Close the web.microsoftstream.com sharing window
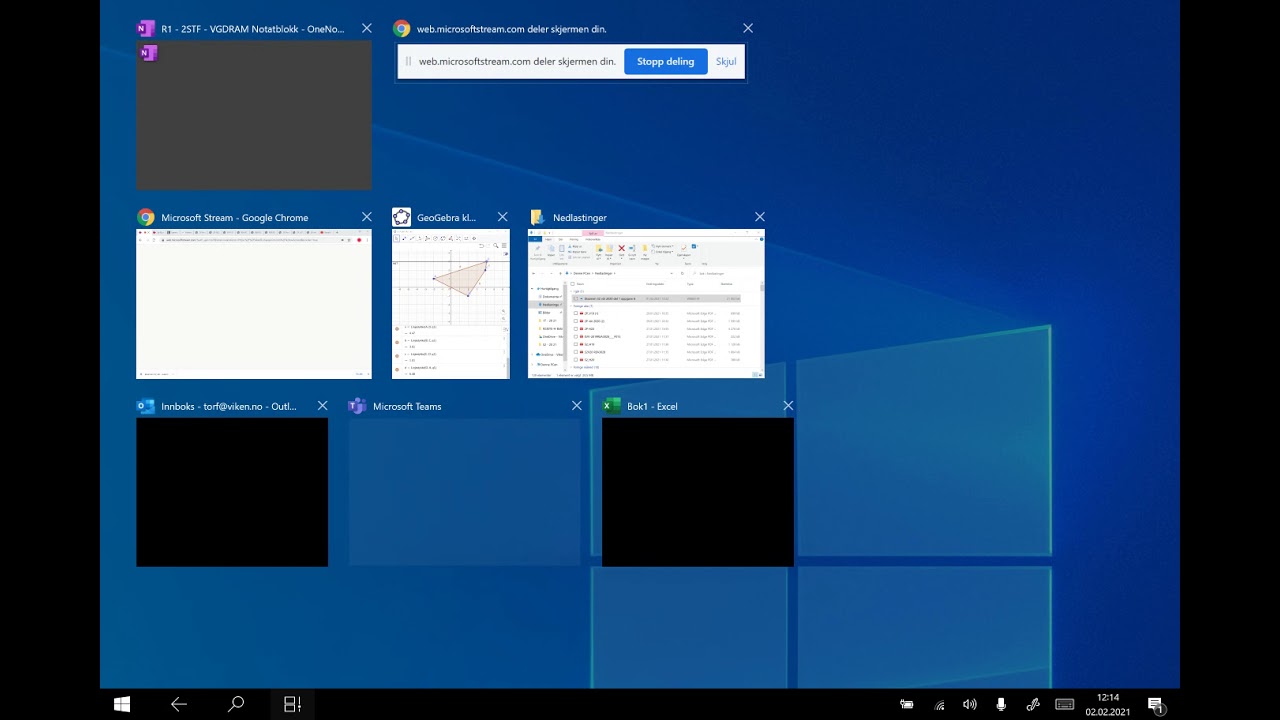Viewport: 1280px width, 720px height. tap(748, 29)
